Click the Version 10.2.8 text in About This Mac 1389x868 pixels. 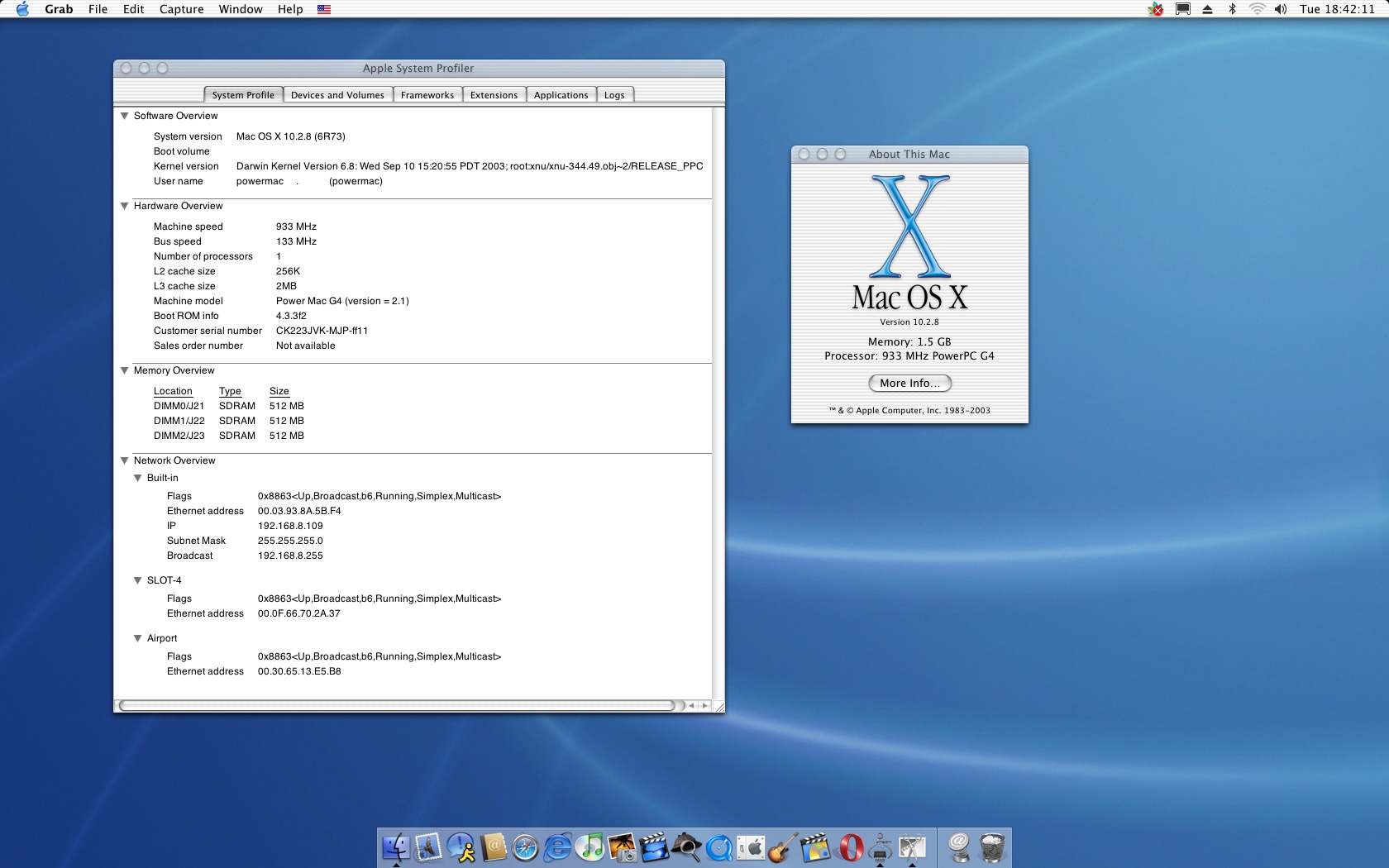coord(909,322)
